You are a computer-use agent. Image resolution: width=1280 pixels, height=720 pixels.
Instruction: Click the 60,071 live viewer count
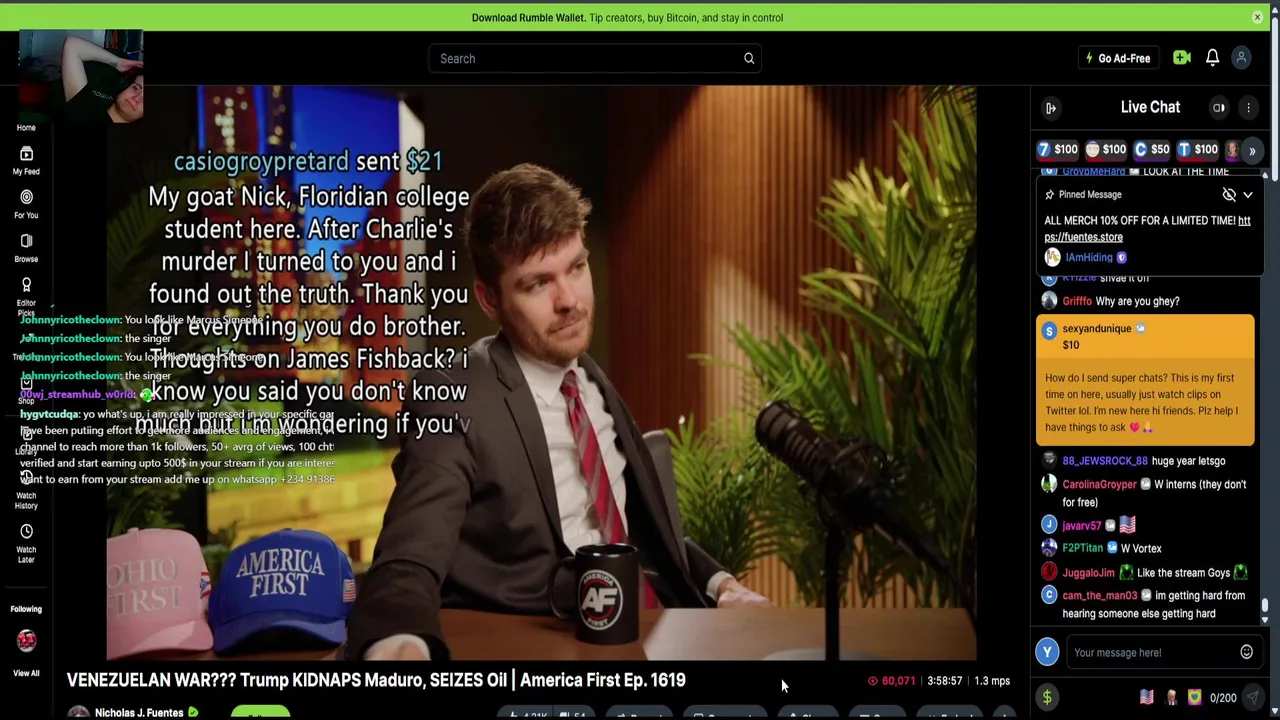click(x=891, y=681)
